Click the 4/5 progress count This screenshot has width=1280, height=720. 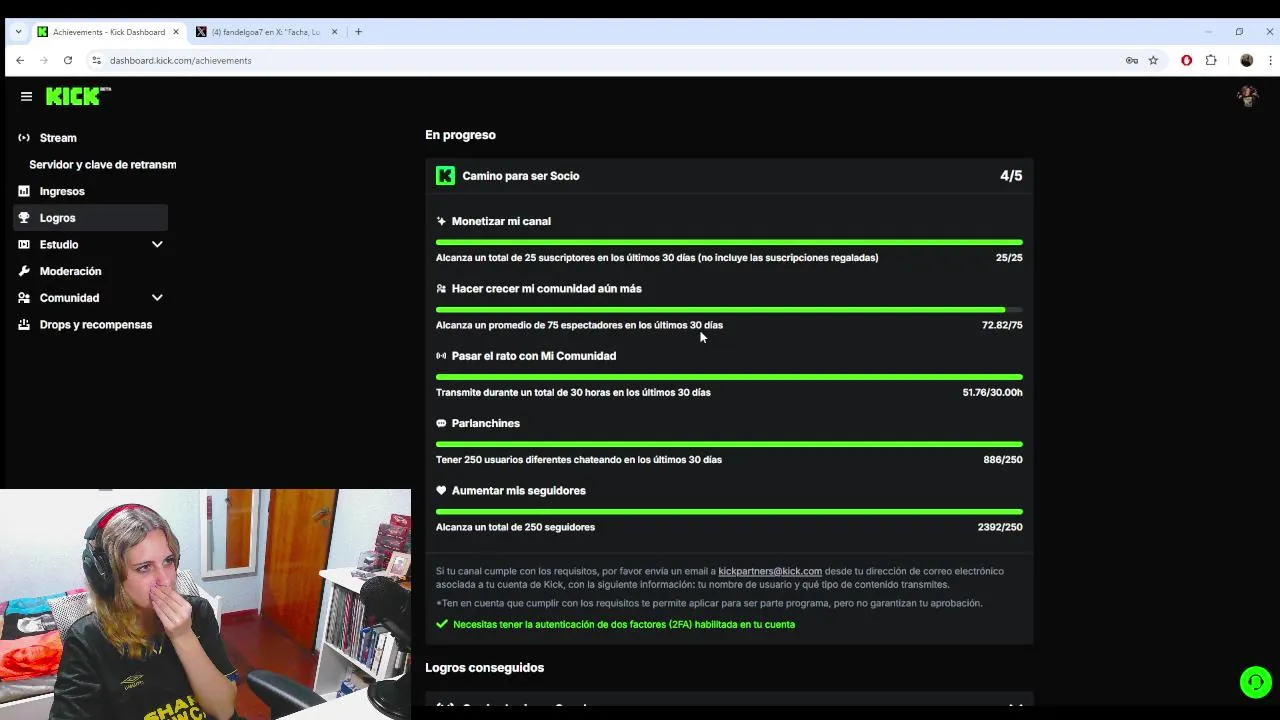point(1011,176)
